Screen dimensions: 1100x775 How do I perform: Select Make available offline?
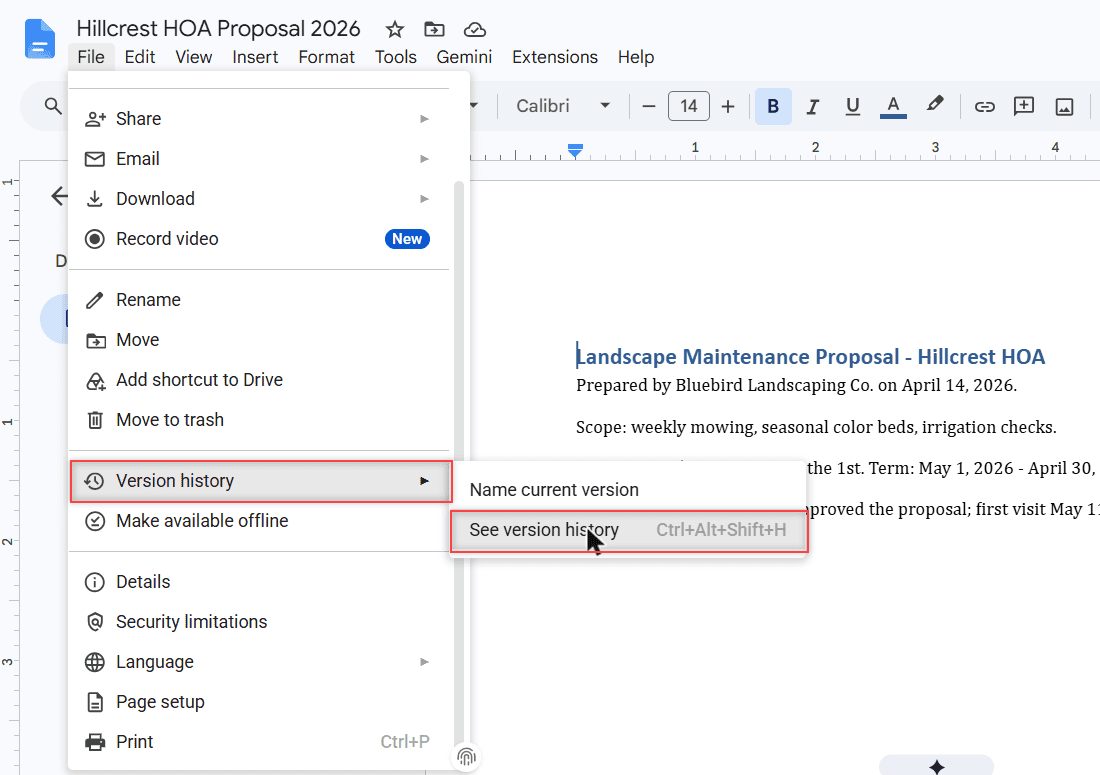click(x=260, y=520)
